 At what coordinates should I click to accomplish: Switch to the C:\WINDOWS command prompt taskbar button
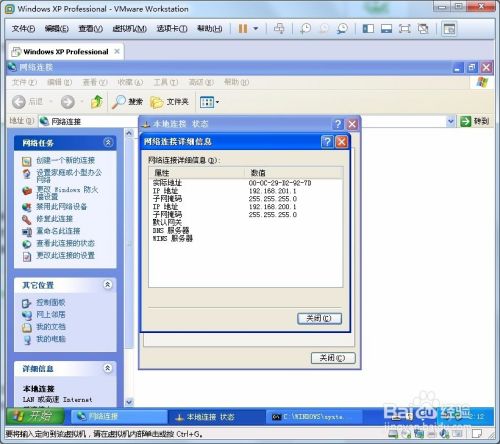point(314,417)
